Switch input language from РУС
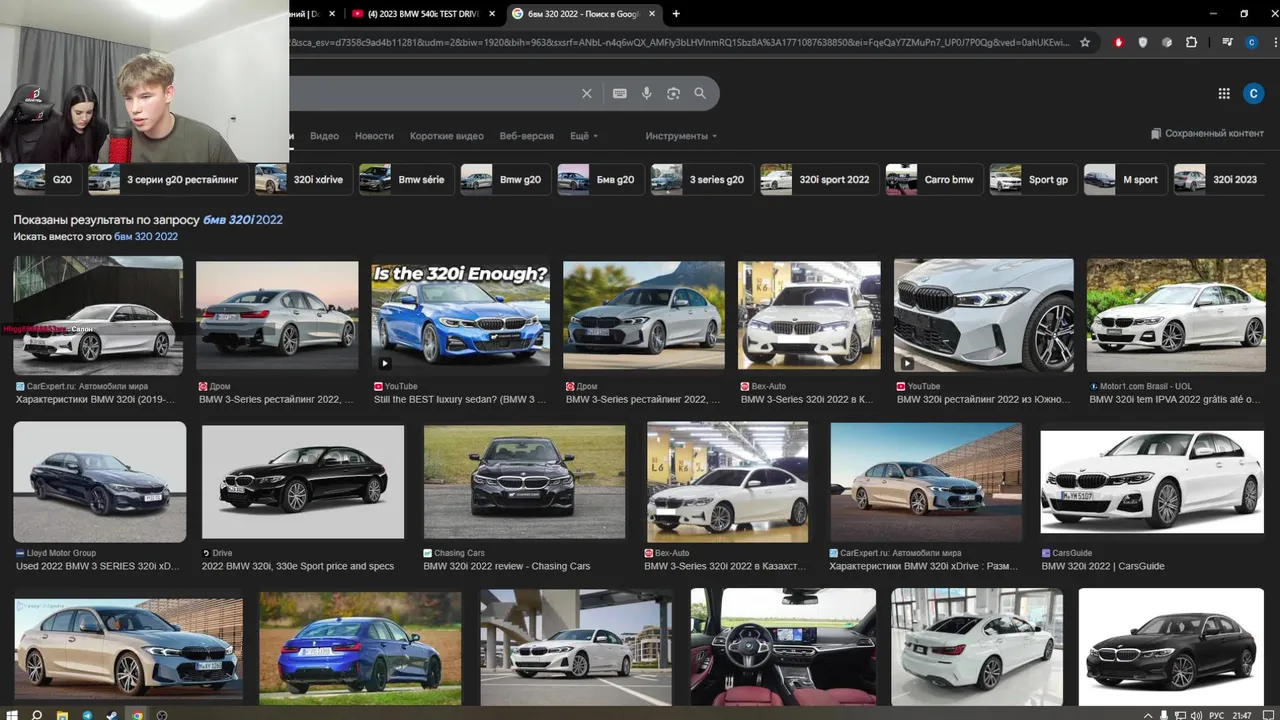The width and height of the screenshot is (1280, 720). coord(1216,715)
